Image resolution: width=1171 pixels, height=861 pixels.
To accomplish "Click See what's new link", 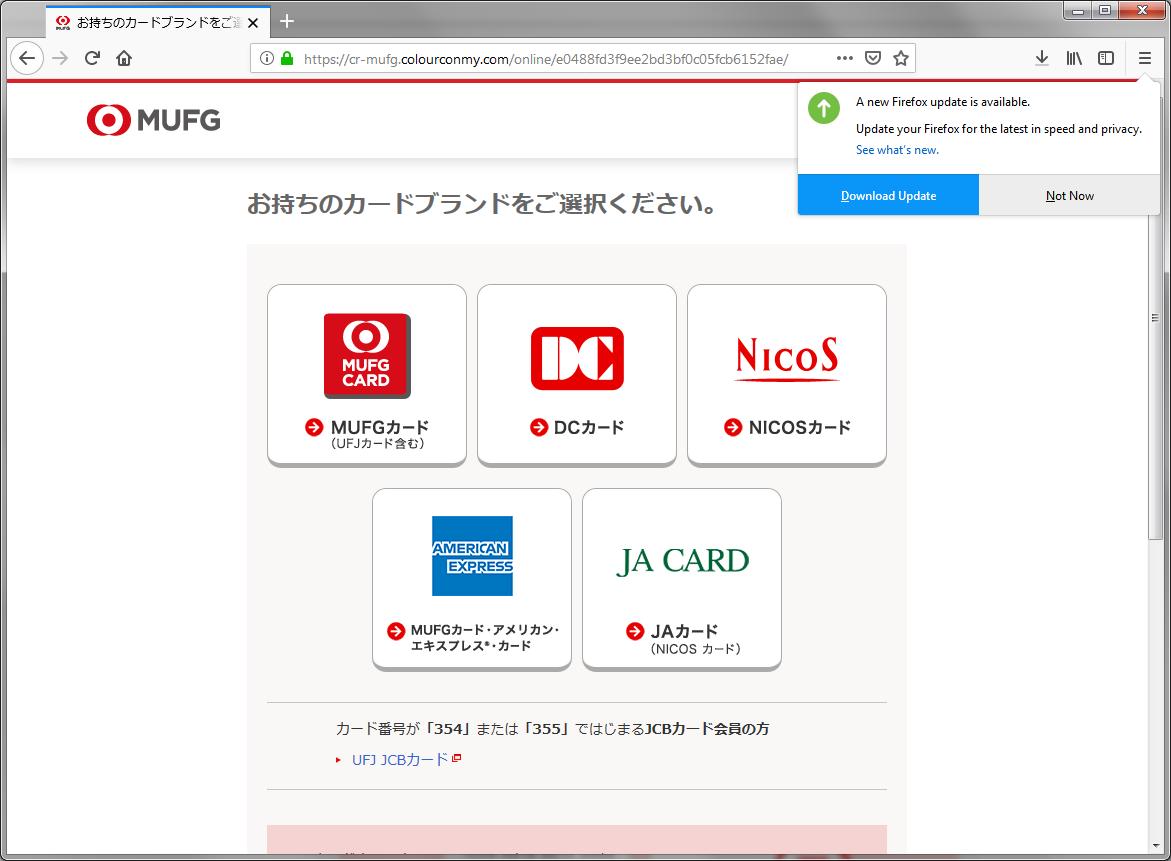I will click(x=897, y=150).
